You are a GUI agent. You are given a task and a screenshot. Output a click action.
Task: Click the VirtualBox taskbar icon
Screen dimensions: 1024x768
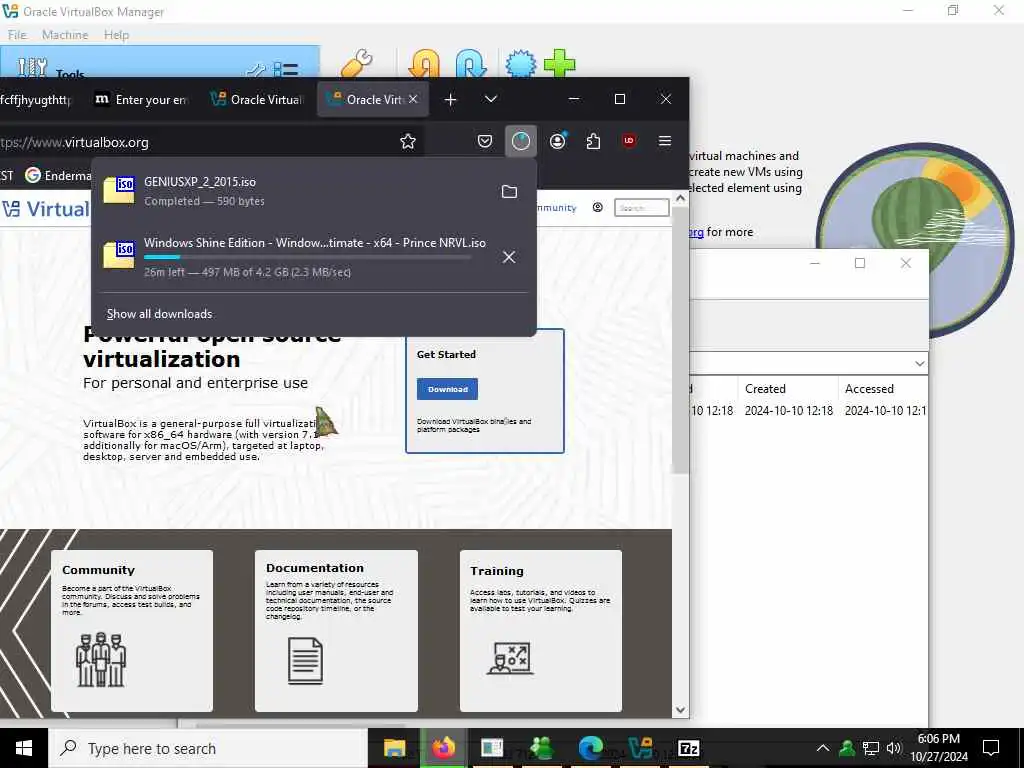640,748
